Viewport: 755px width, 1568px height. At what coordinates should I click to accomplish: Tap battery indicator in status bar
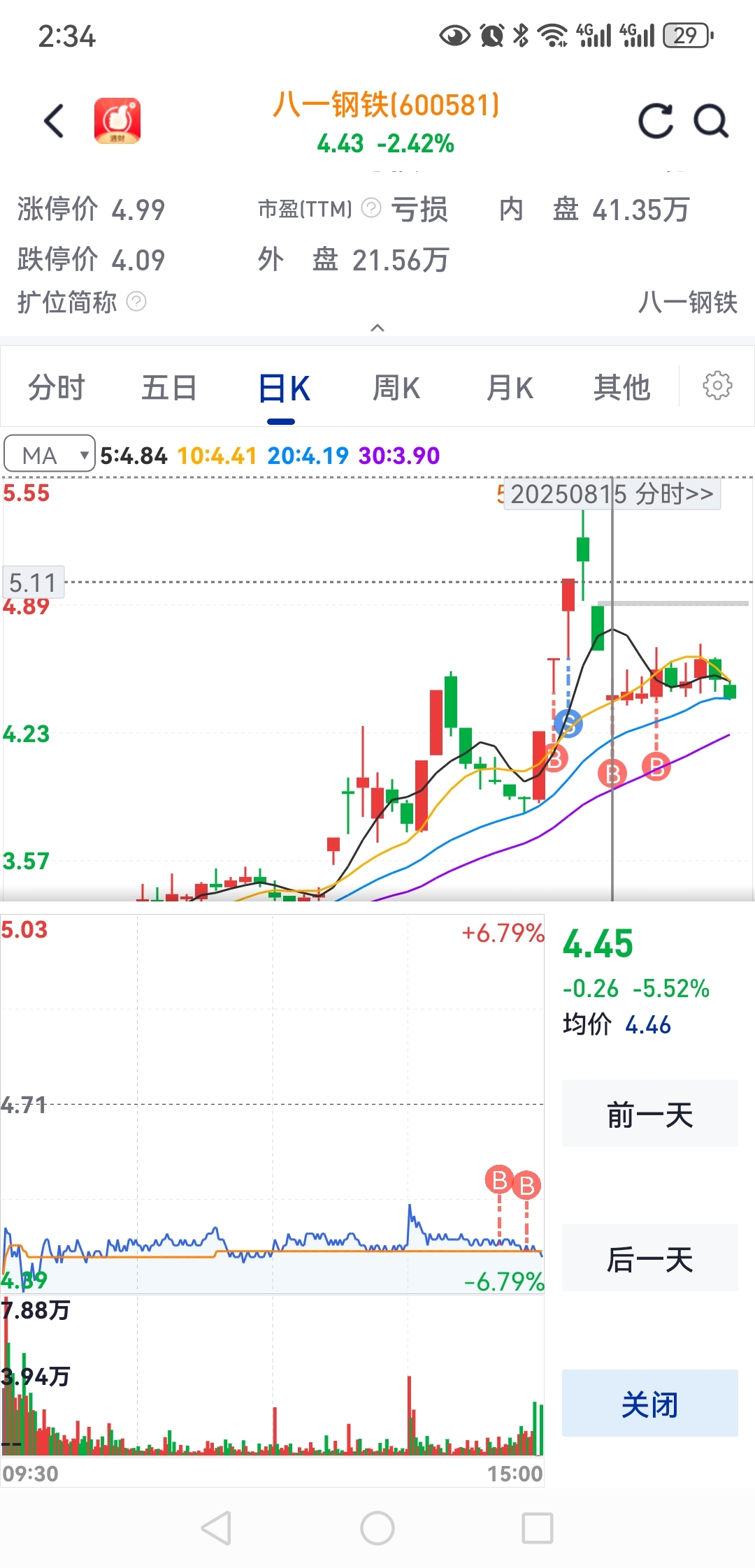pyautogui.click(x=688, y=35)
